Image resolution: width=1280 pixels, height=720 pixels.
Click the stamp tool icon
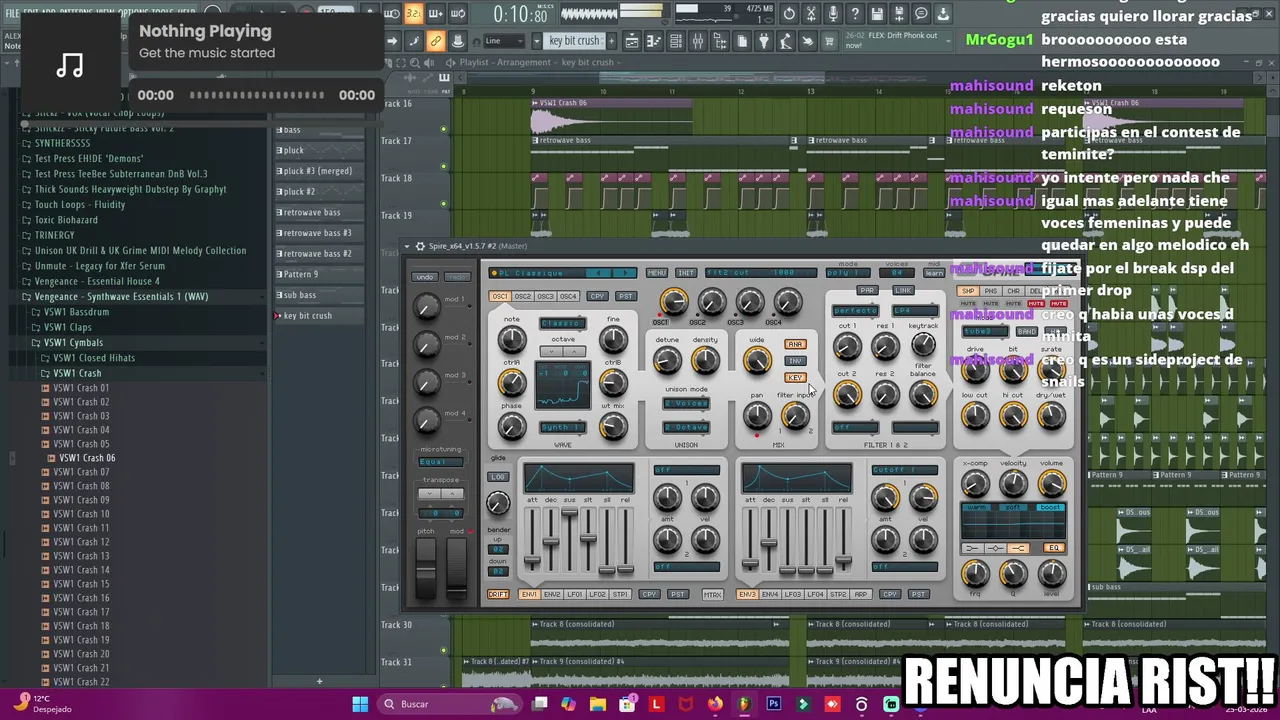[x=458, y=41]
